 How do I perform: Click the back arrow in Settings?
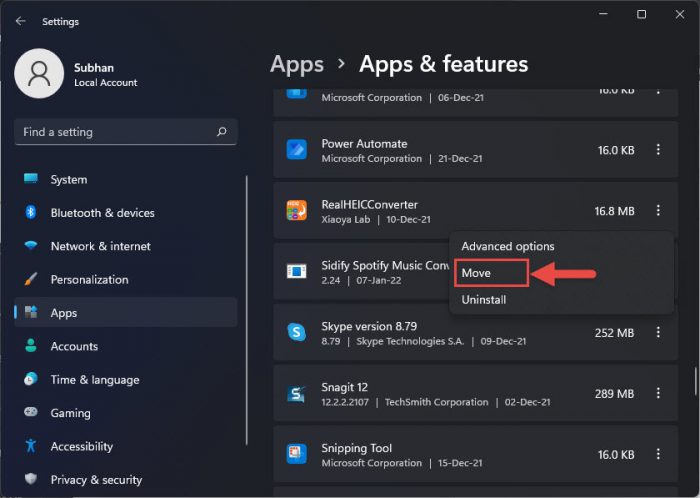pyautogui.click(x=21, y=21)
